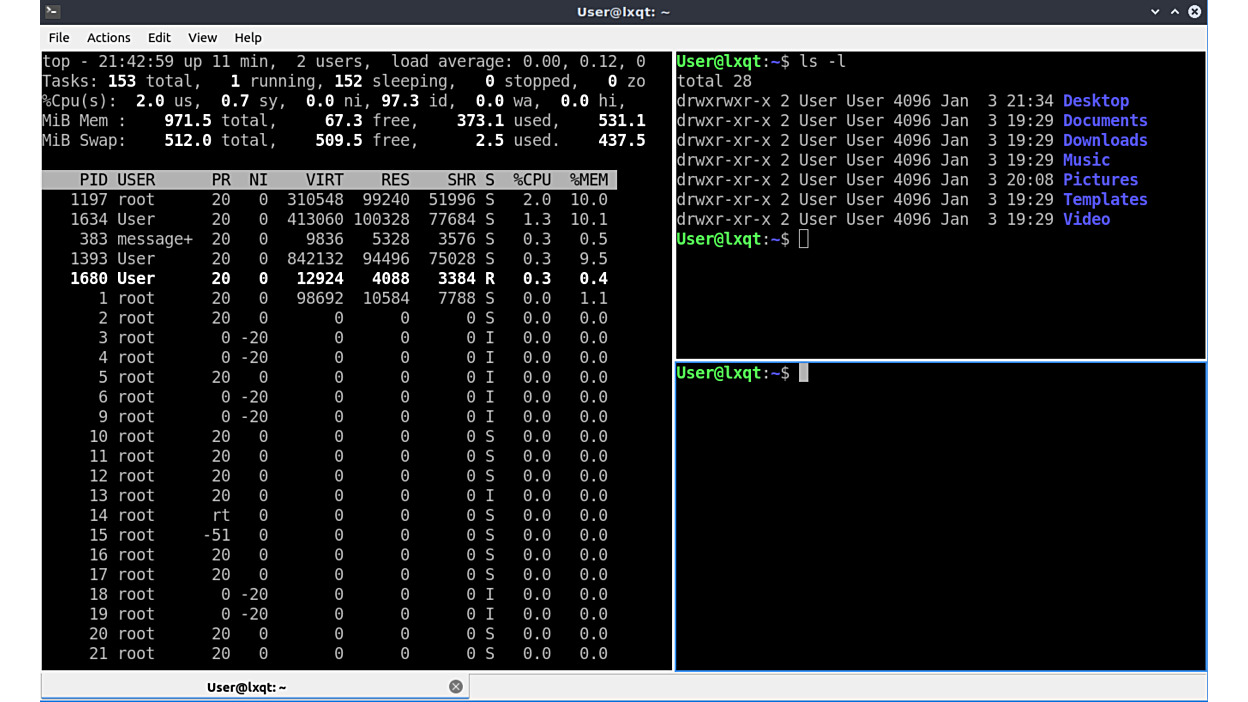Select the User@lxqt: ~ tab
Image resolution: width=1248 pixels, height=702 pixels.
tap(246, 687)
